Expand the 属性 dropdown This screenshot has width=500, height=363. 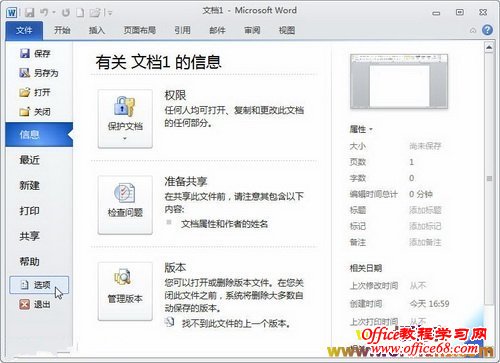click(x=361, y=129)
